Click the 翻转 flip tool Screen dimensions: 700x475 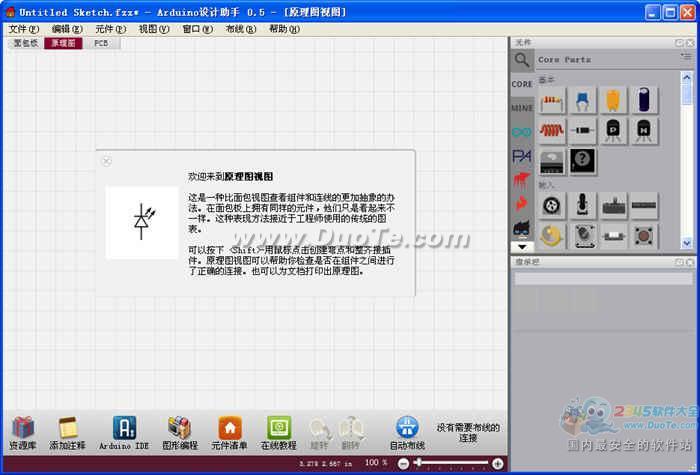tap(350, 432)
